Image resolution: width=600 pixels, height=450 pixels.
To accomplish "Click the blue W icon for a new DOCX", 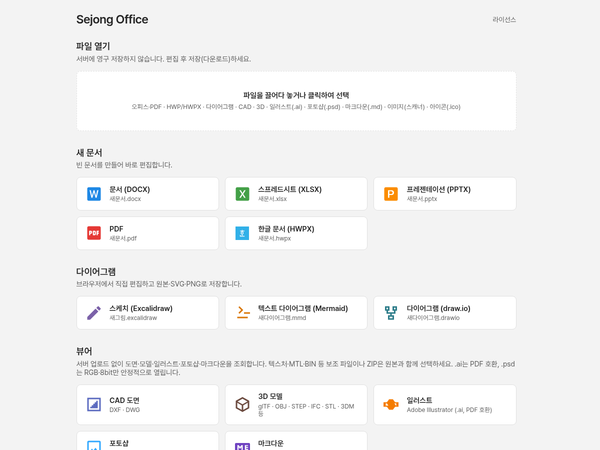I will coord(94,194).
